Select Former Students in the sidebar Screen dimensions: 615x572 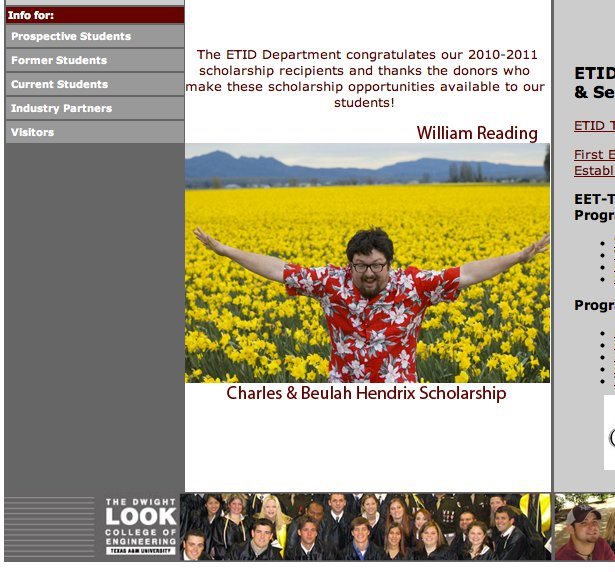95,60
